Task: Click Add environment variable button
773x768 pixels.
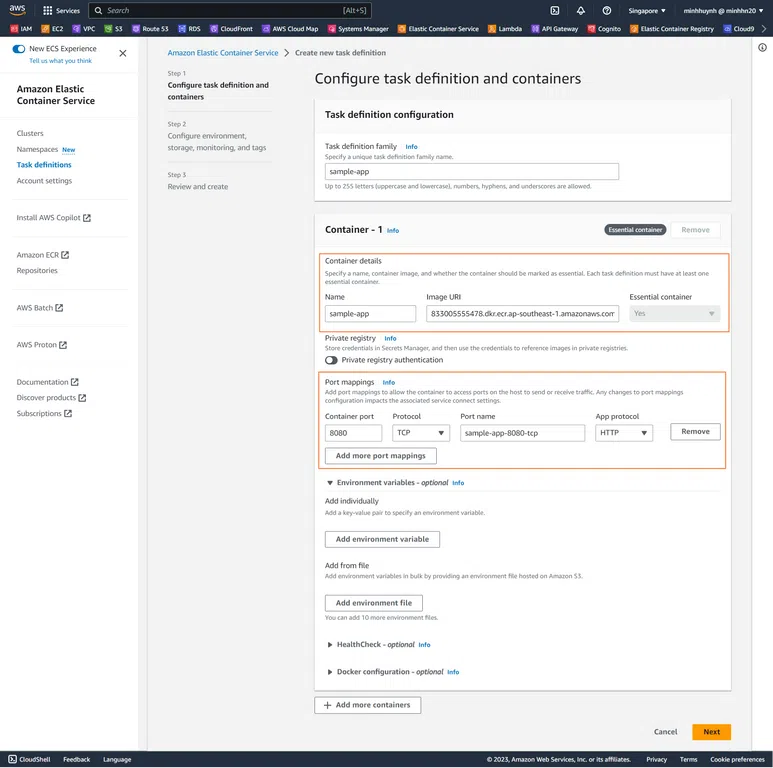Action: coord(382,539)
